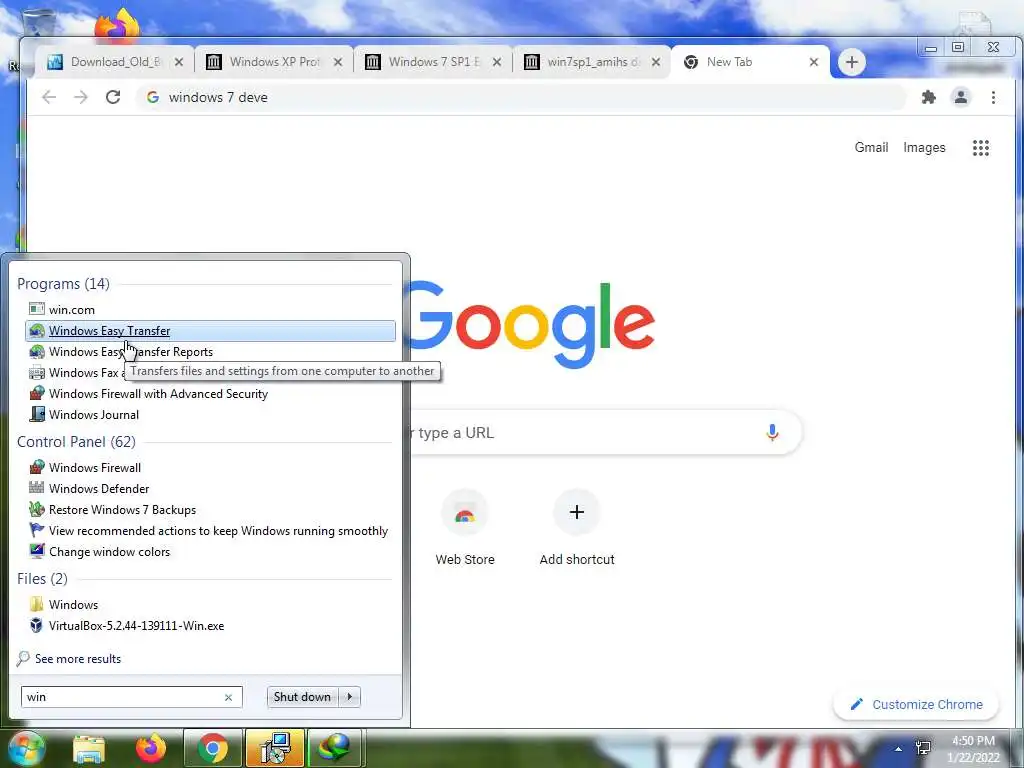Launch Windows Easy Transfer
This screenshot has height=768, width=1024.
[x=210, y=330]
